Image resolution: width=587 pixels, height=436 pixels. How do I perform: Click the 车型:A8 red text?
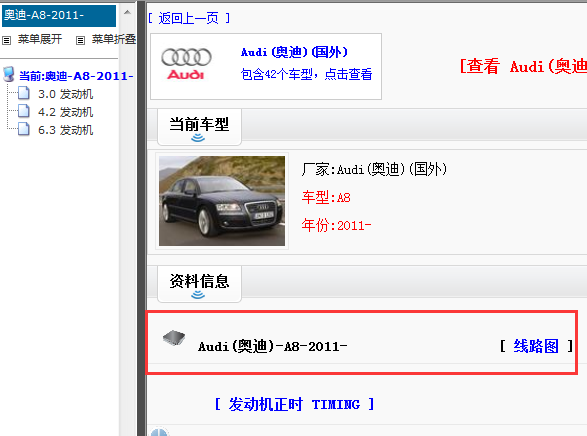(326, 197)
